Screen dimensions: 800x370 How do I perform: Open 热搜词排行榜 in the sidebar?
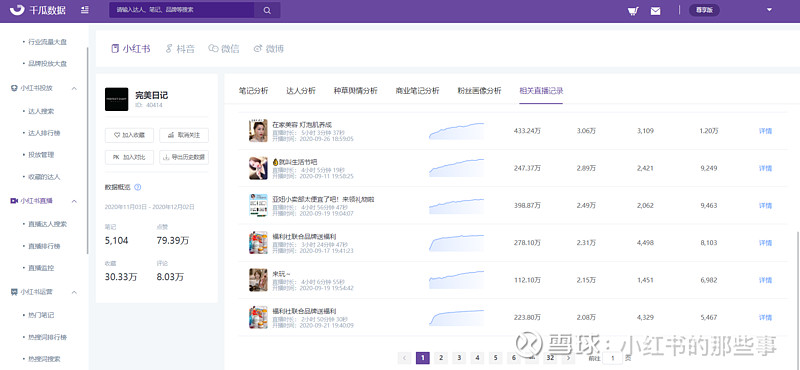pyautogui.click(x=47, y=337)
